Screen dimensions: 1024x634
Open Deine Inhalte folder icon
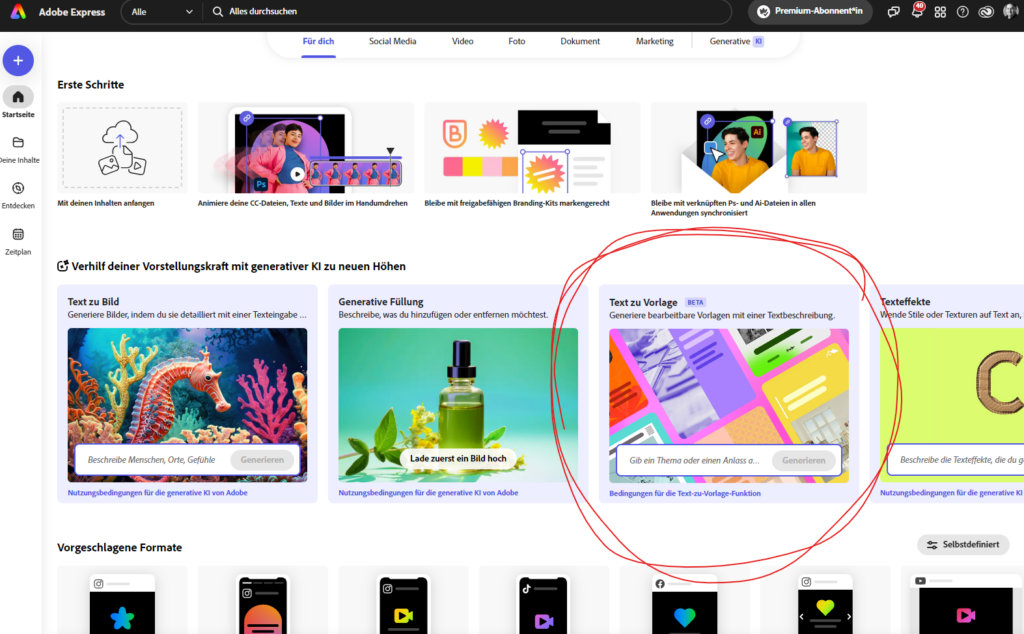[18, 143]
